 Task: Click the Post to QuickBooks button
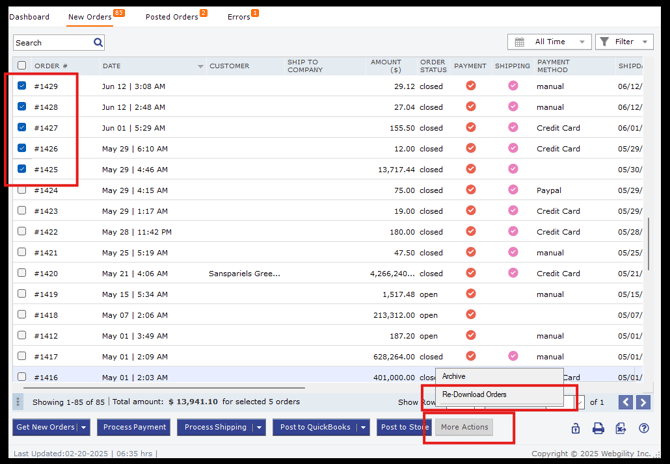point(315,427)
